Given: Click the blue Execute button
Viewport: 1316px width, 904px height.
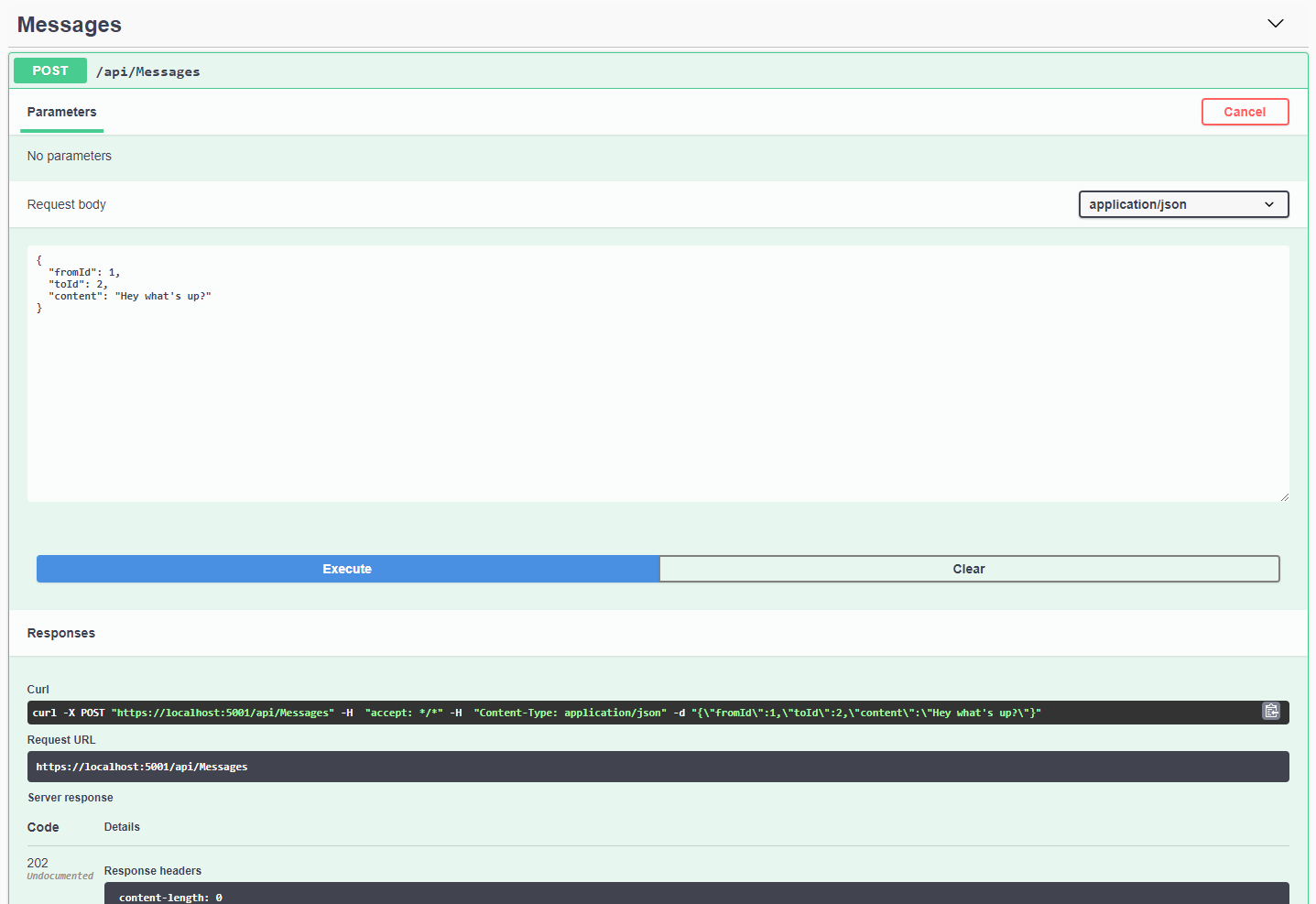Looking at the screenshot, I should pyautogui.click(x=347, y=569).
